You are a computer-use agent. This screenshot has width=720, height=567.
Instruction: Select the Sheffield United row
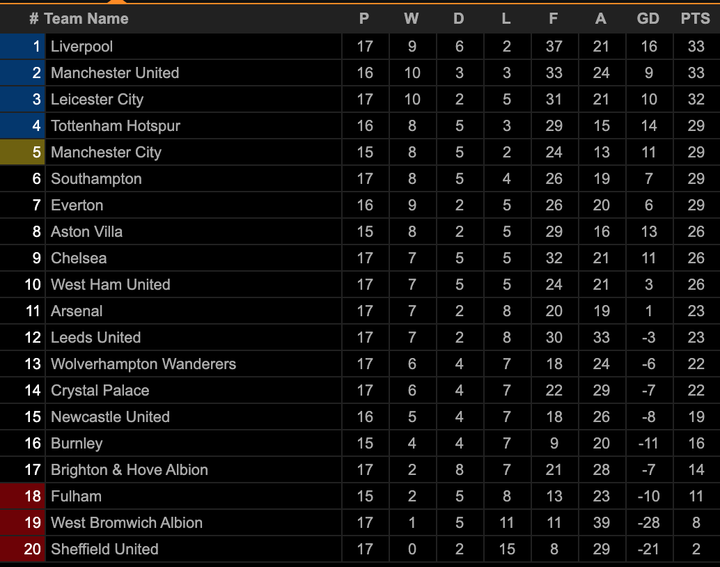click(105, 549)
